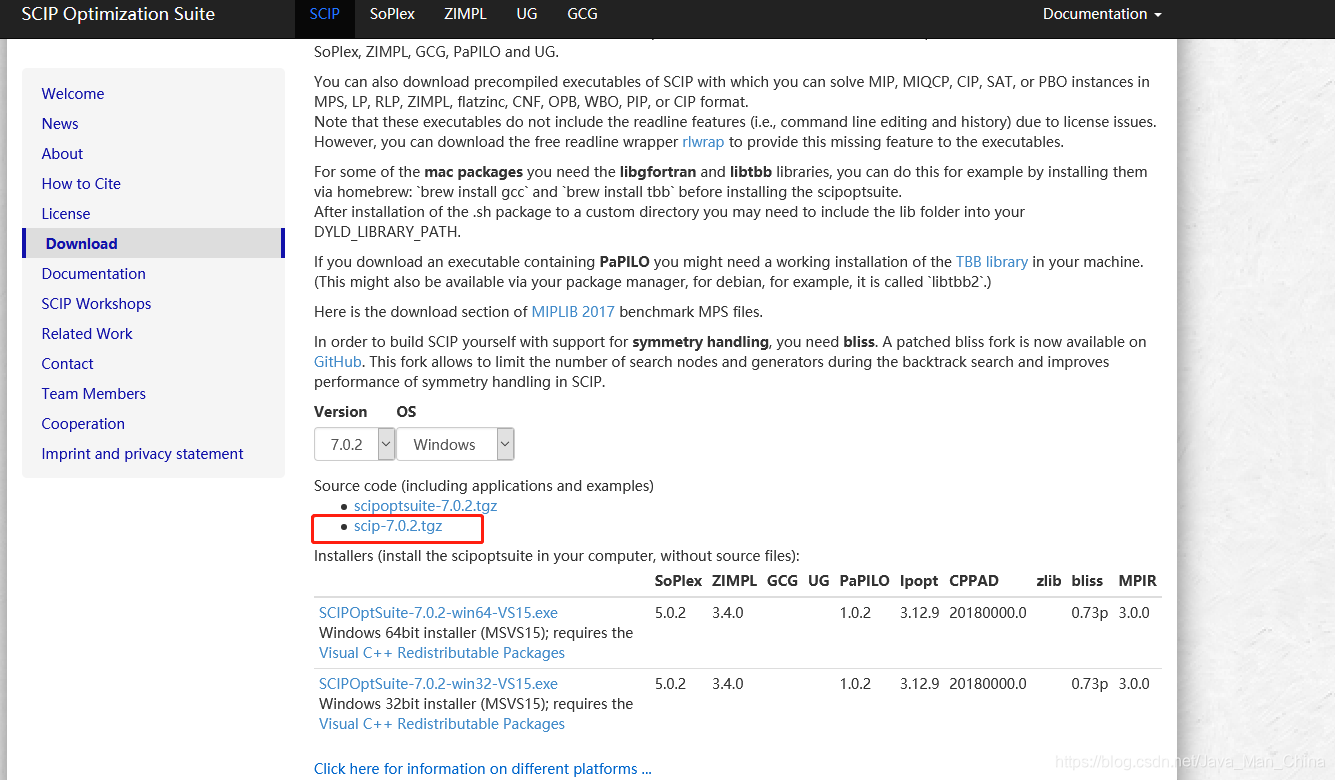Open the OS Windows dropdown

tap(456, 444)
